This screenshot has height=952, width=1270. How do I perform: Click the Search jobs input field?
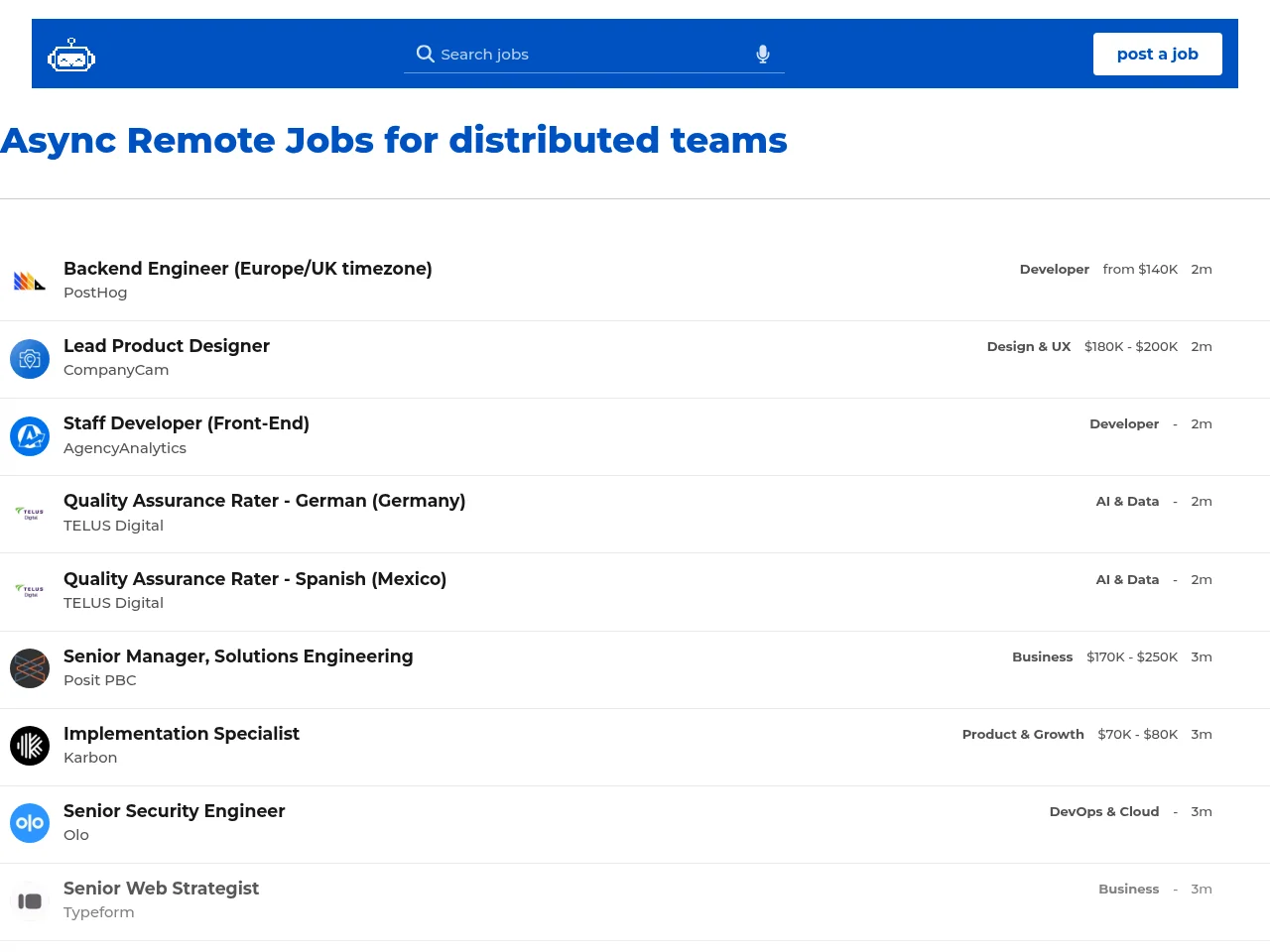594,54
